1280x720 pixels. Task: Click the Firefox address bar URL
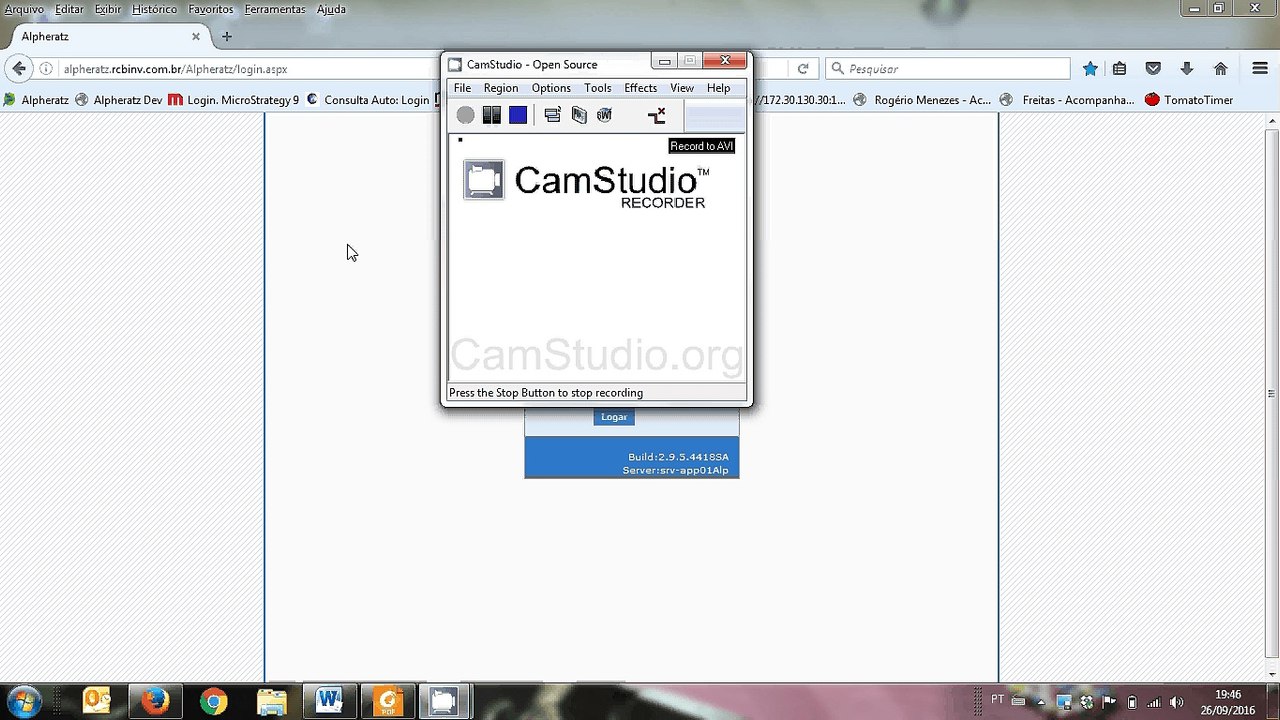(x=175, y=69)
